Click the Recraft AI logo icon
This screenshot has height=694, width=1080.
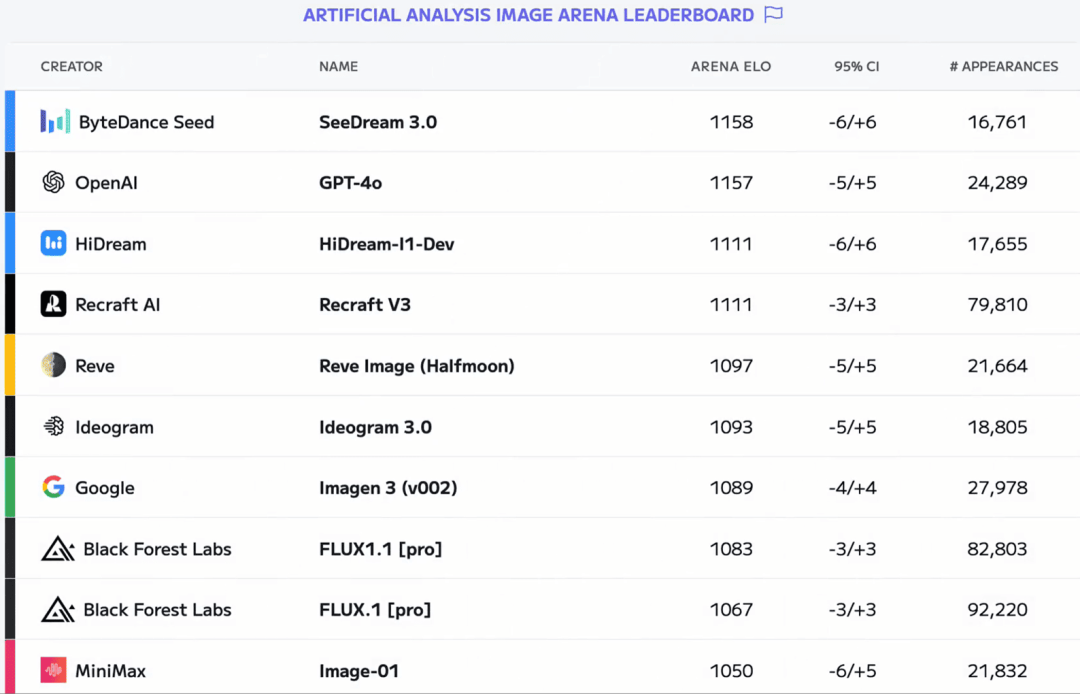[x=54, y=304]
